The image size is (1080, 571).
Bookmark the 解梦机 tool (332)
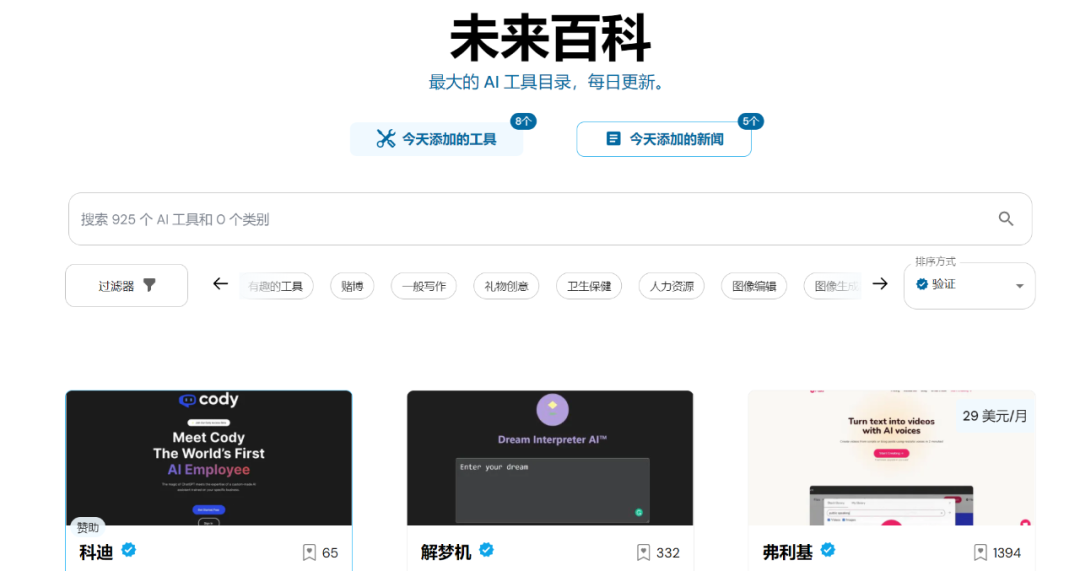[x=643, y=552]
